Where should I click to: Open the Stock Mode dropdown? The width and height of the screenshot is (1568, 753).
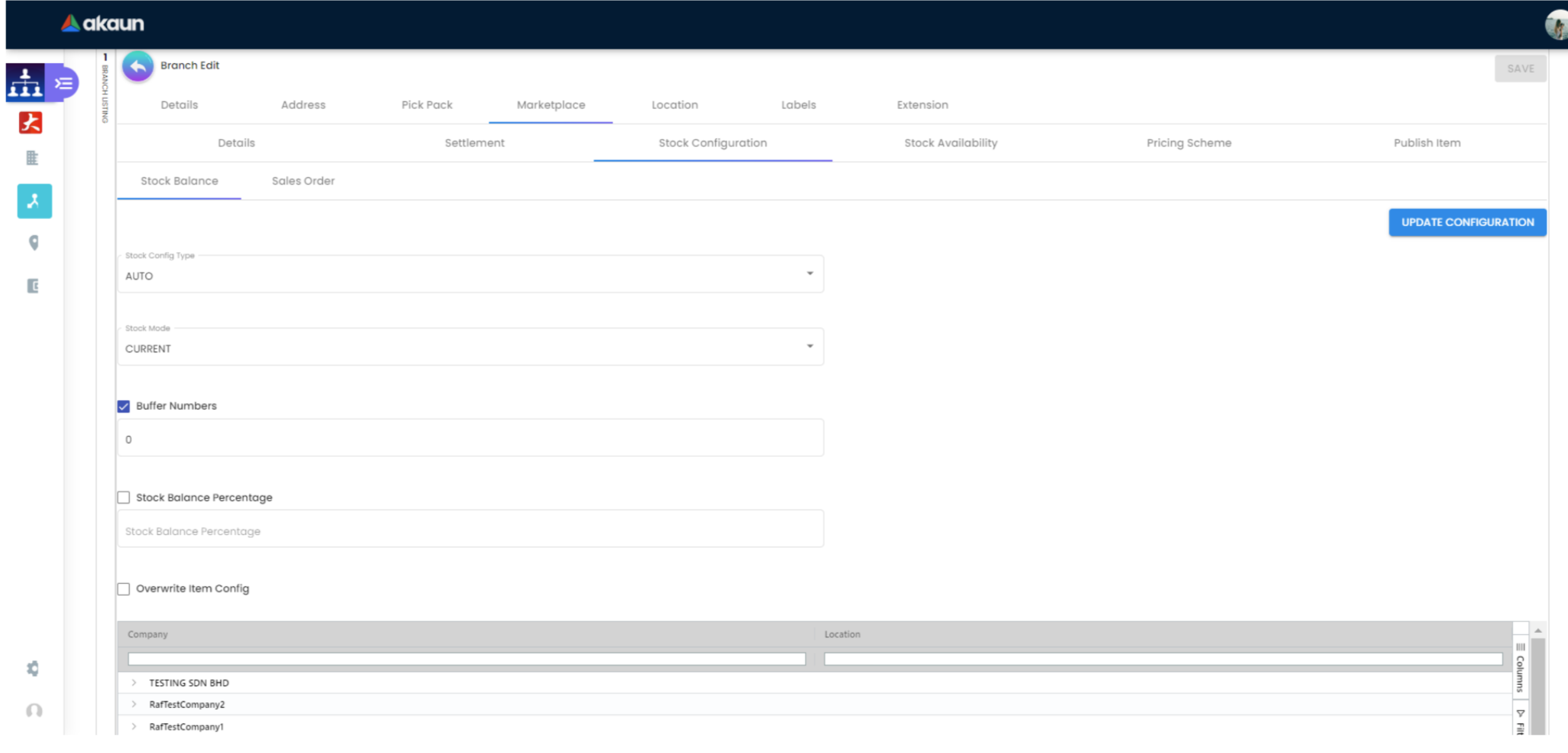(470, 347)
